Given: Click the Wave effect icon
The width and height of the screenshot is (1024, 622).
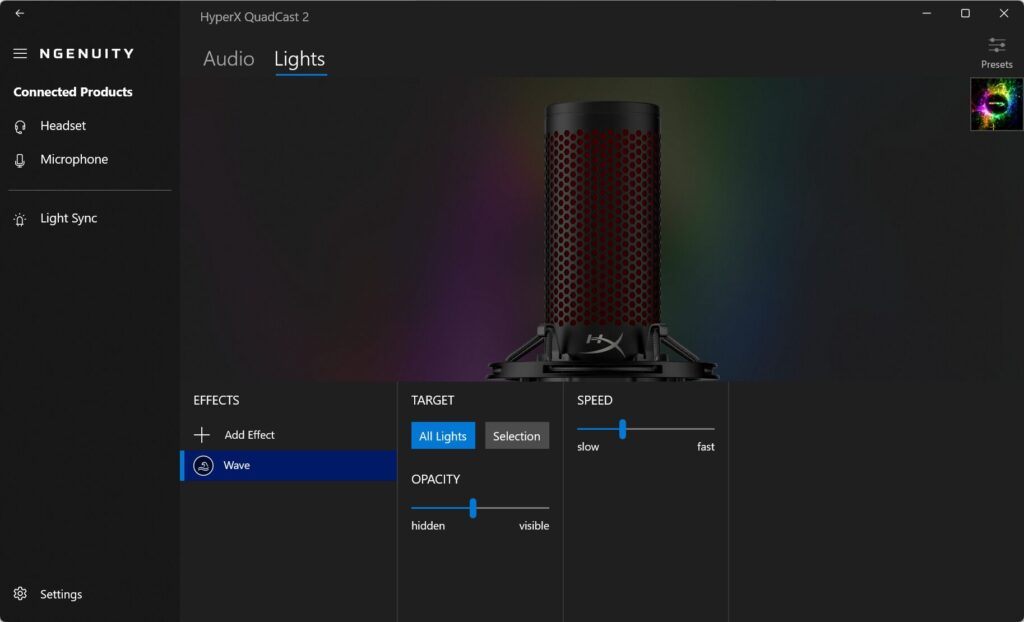Looking at the screenshot, I should point(204,466).
